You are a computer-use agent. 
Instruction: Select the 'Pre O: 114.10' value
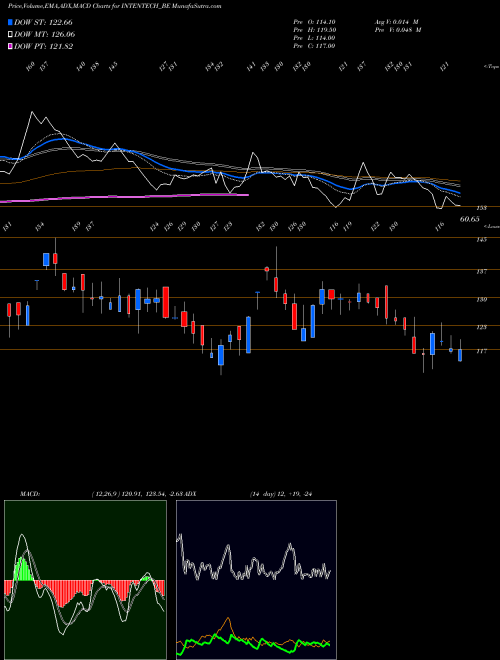coord(314,22)
